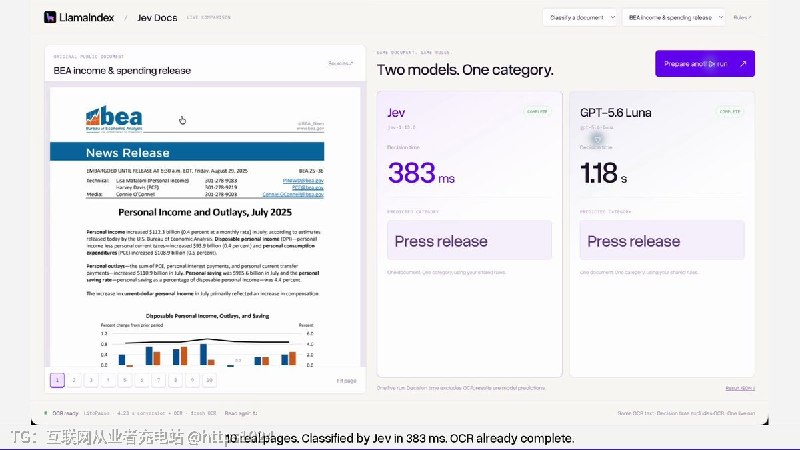This screenshot has width=800, height=450.
Task: Click the BEA income & spending release panel title
Action: point(122,70)
